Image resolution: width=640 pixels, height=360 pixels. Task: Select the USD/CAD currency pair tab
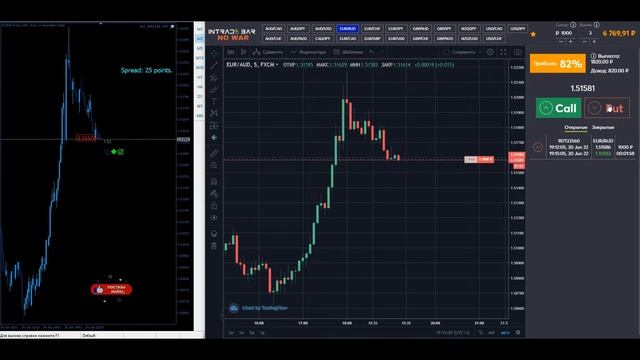494,29
